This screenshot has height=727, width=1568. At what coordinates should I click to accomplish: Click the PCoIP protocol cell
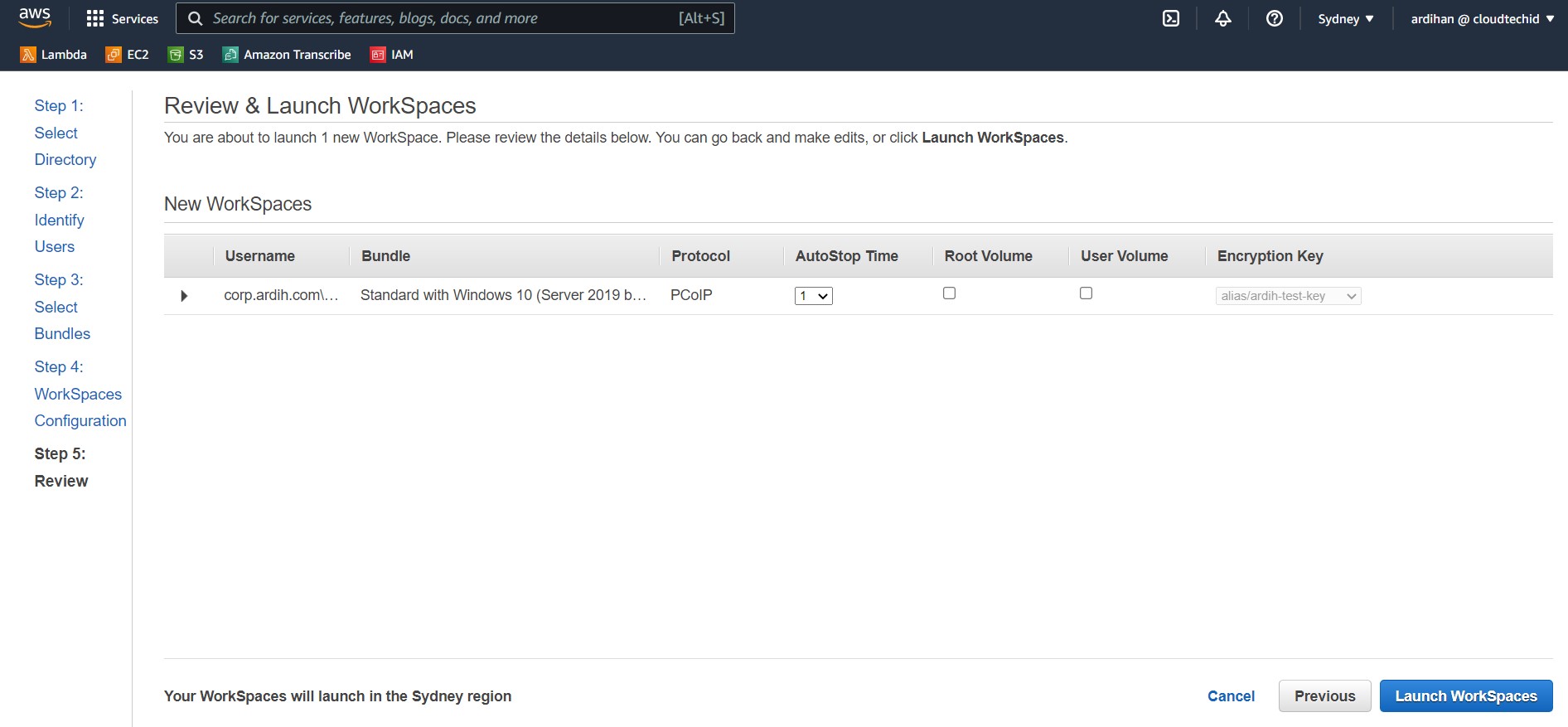(691, 295)
